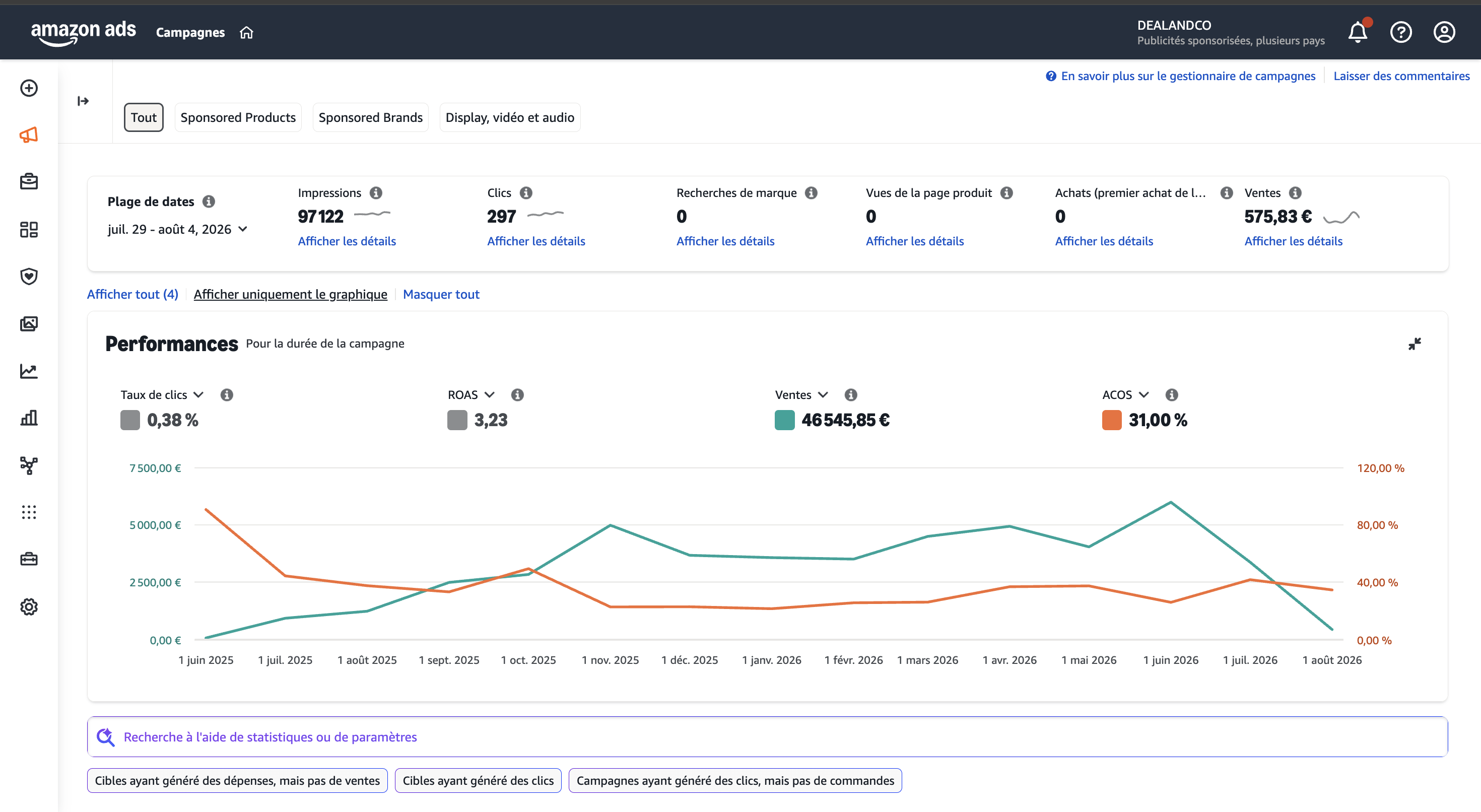Viewport: 1481px width, 812px height.
Task: Open the image creatives sidebar icon
Action: point(29,324)
